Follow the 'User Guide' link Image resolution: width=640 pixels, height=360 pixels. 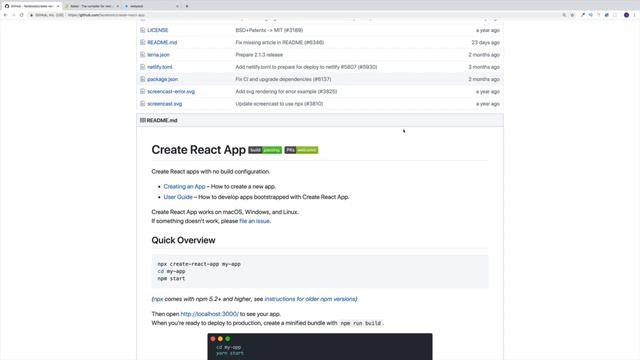click(178, 197)
